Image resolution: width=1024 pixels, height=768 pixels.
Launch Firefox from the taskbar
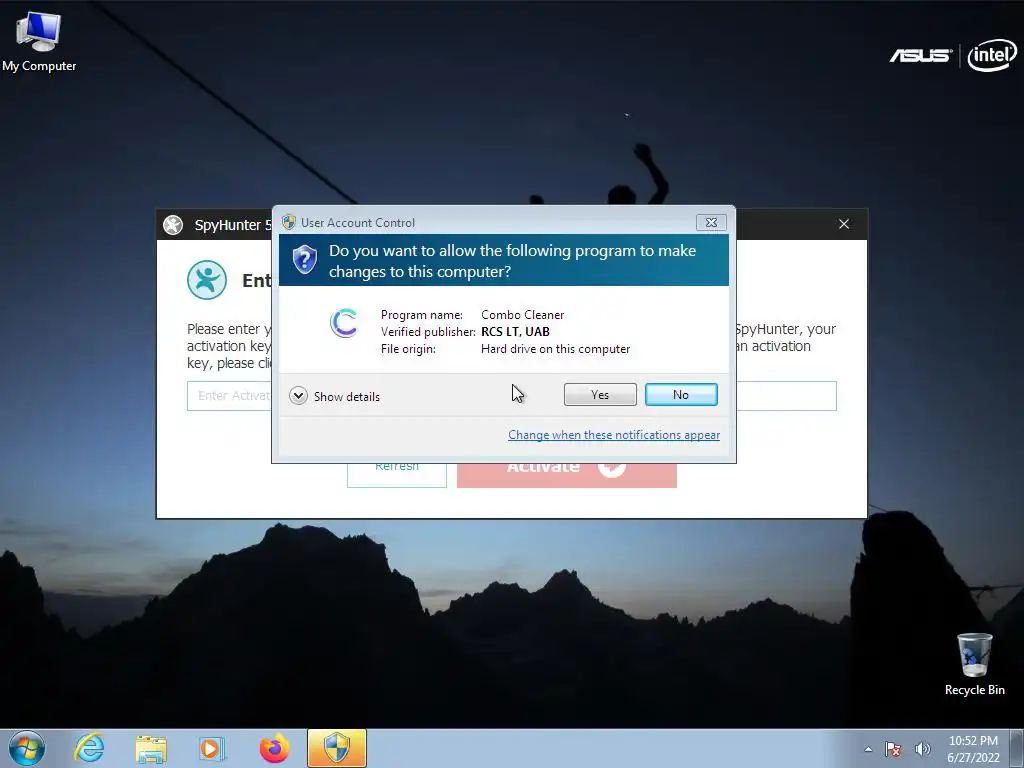click(274, 748)
